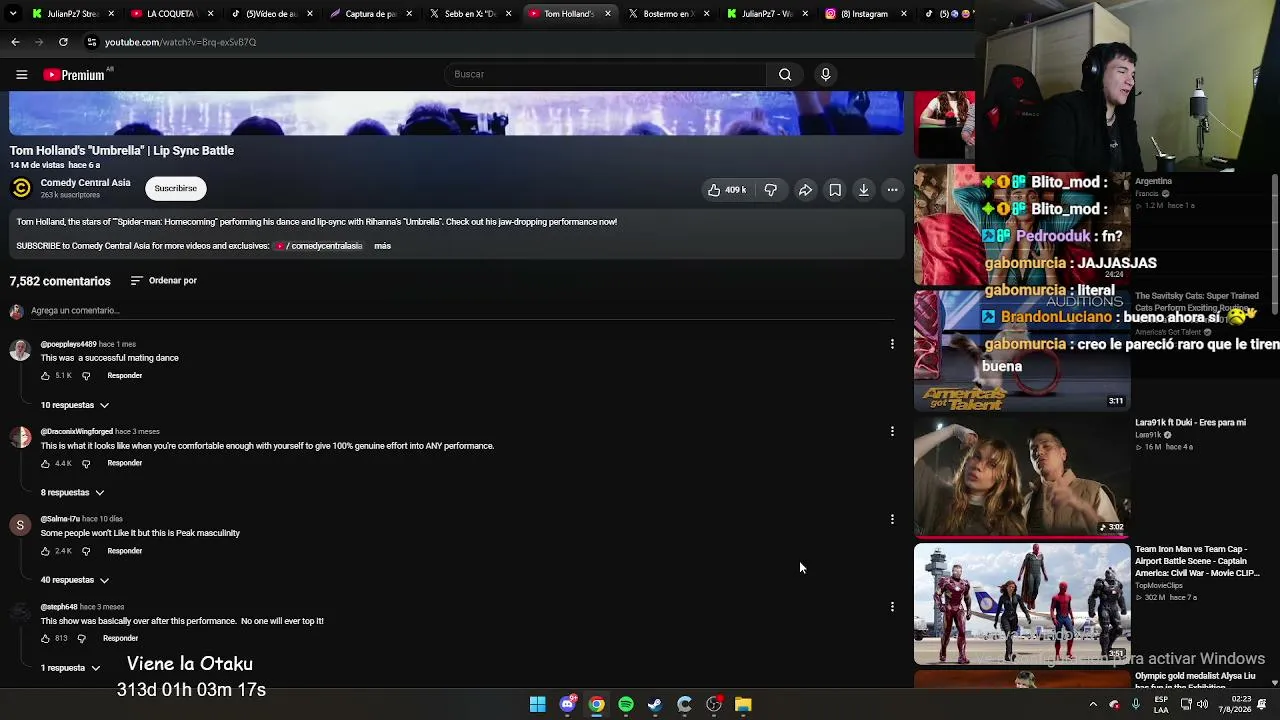Open options menu for @DraconixWingforged comment
Viewport: 1280px width, 720px height.
pos(892,432)
